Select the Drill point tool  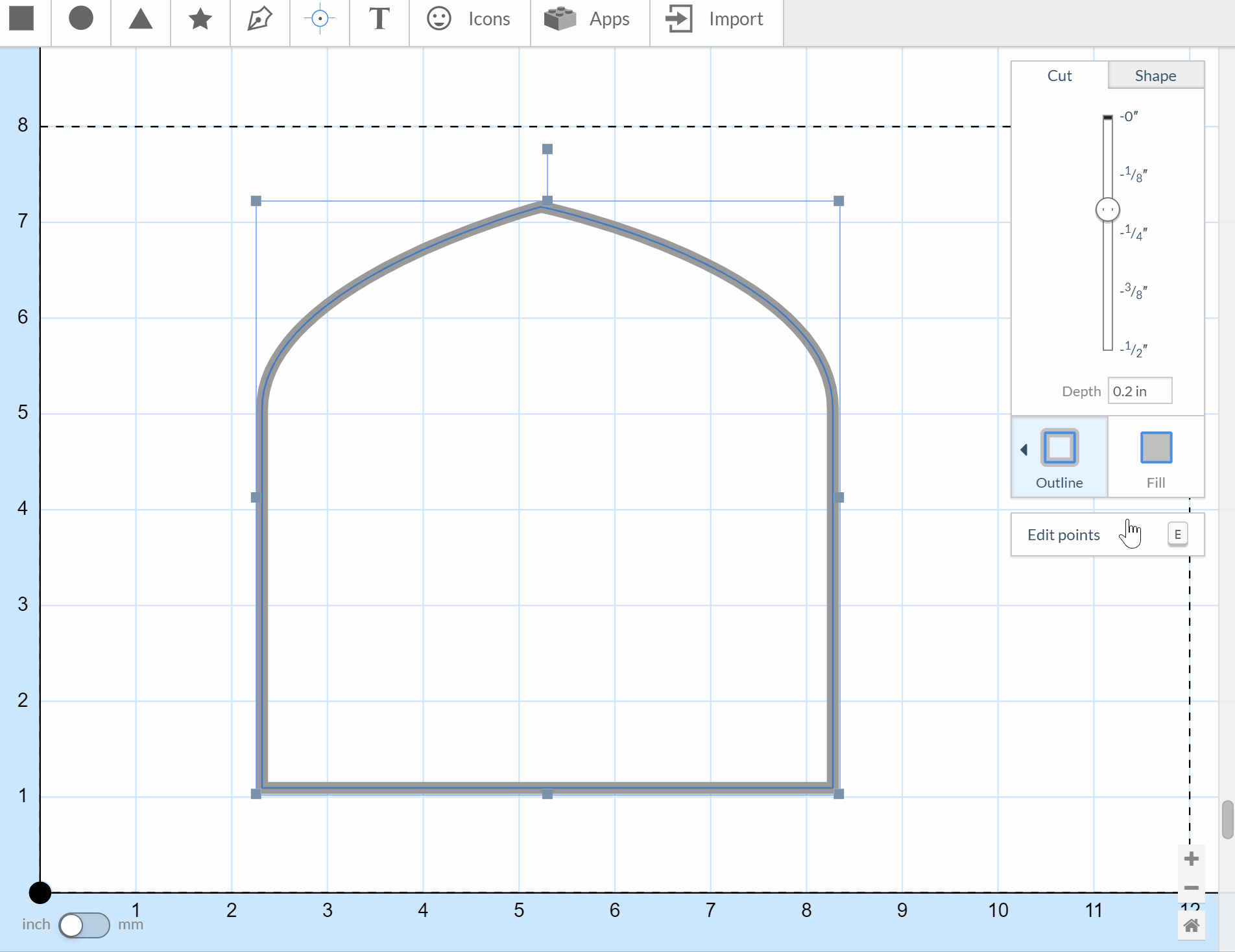(319, 19)
